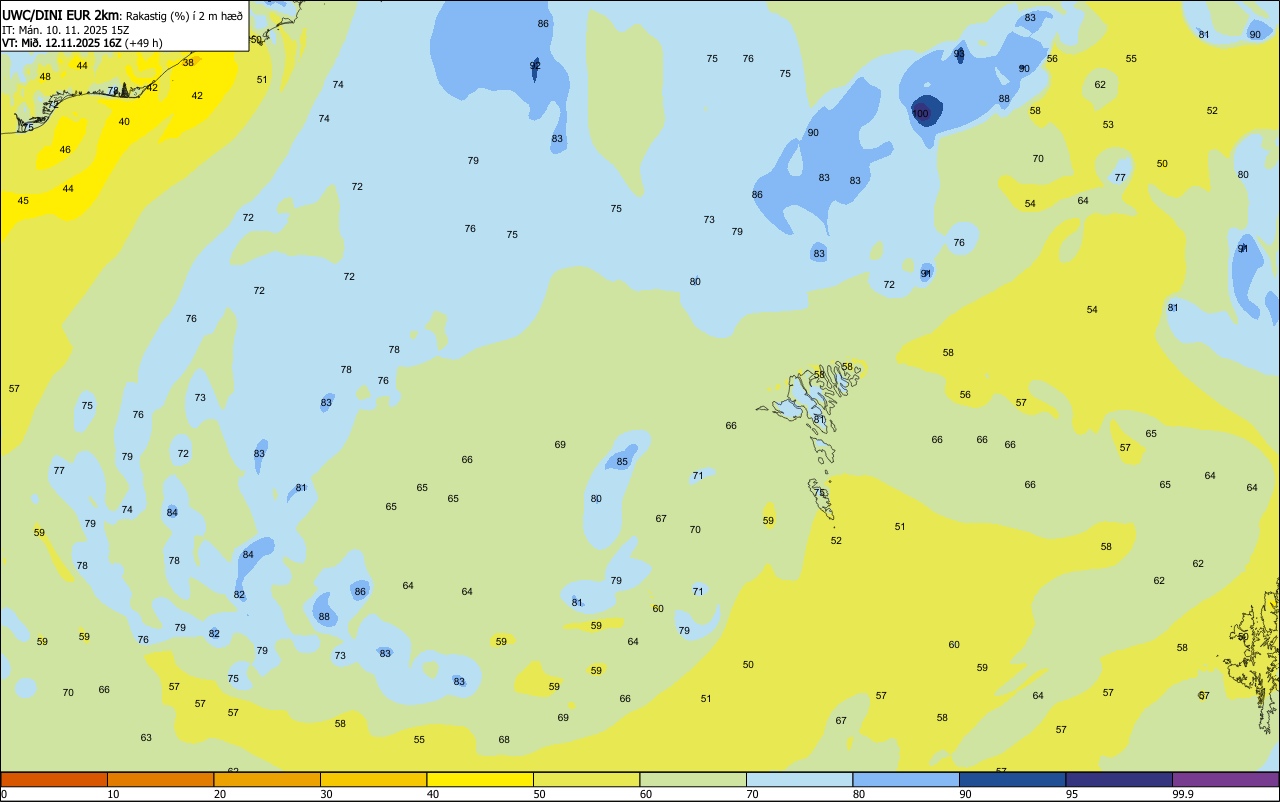This screenshot has height=802, width=1280.
Task: Click the "(+49 h)" forecast offset text
Action: 144,43
